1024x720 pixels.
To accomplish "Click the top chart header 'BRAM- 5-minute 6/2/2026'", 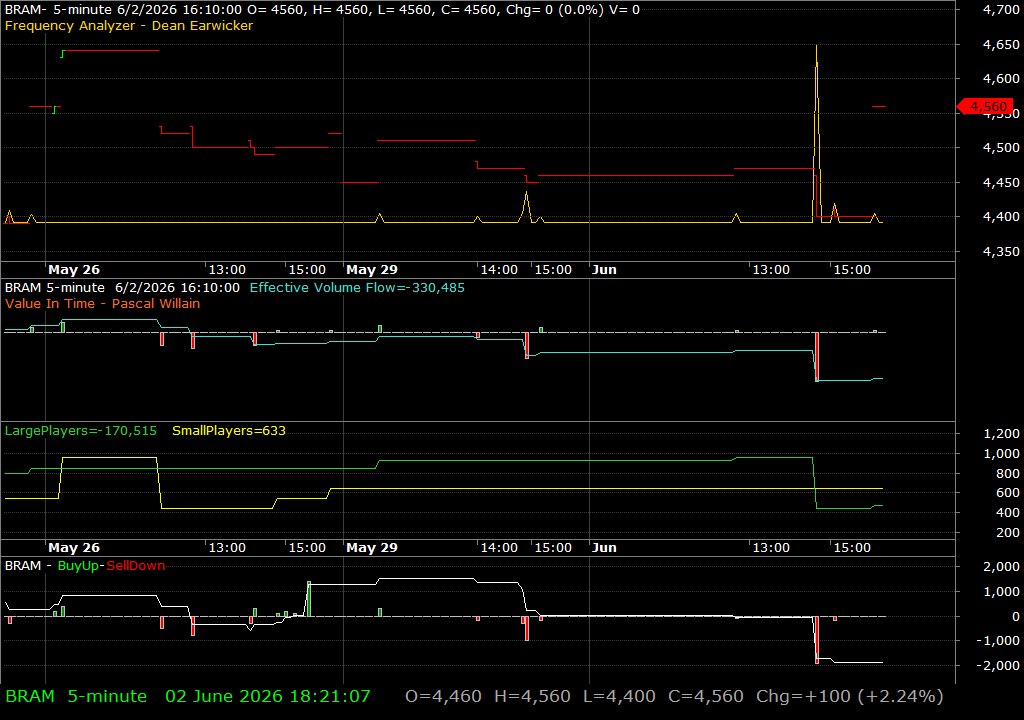I will point(122,10).
